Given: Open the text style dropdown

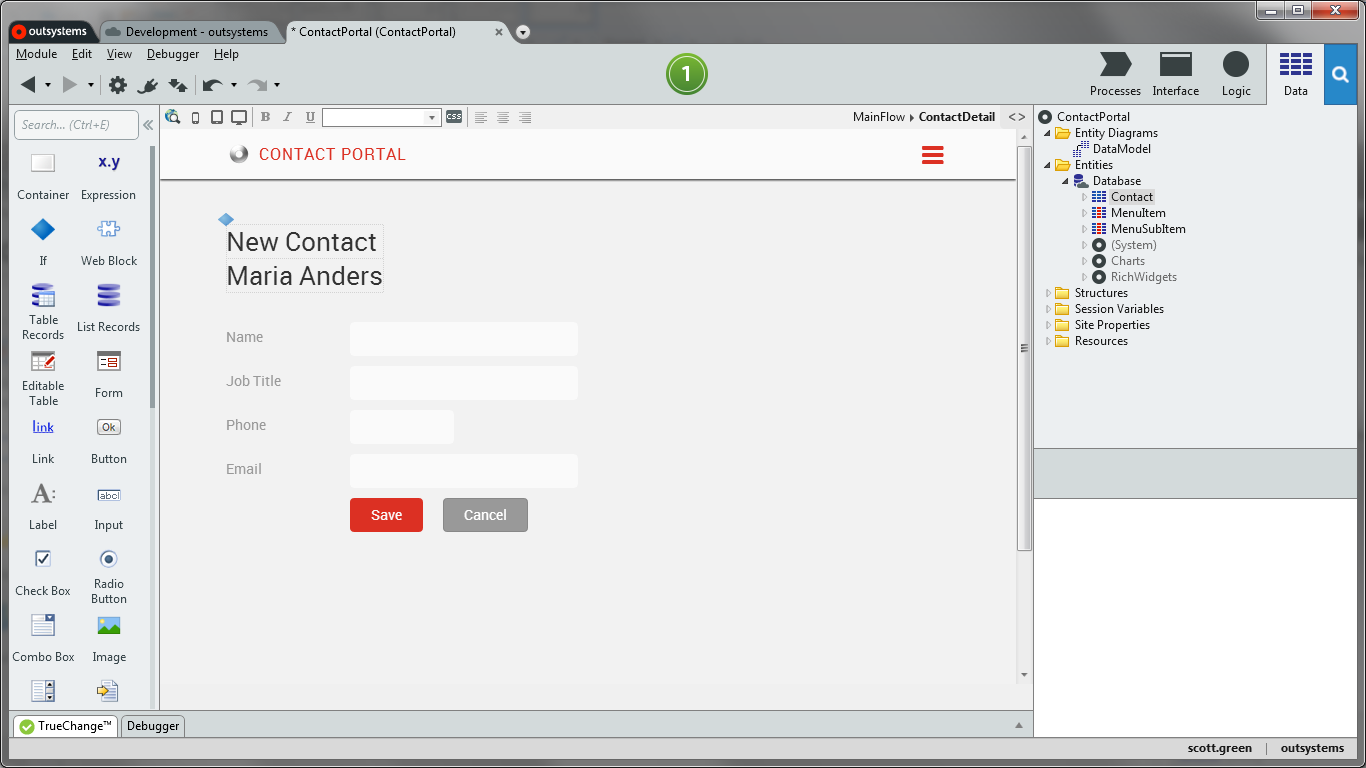Looking at the screenshot, I should [x=431, y=117].
